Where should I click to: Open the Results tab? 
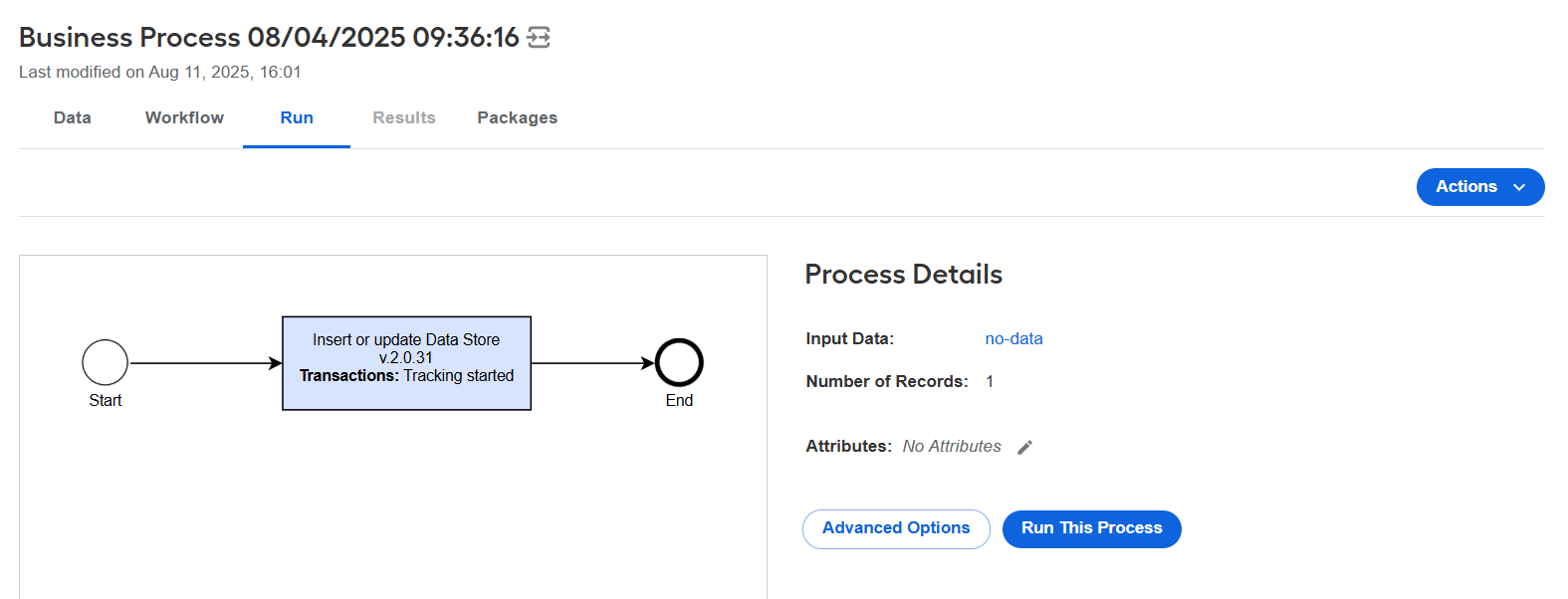point(404,117)
